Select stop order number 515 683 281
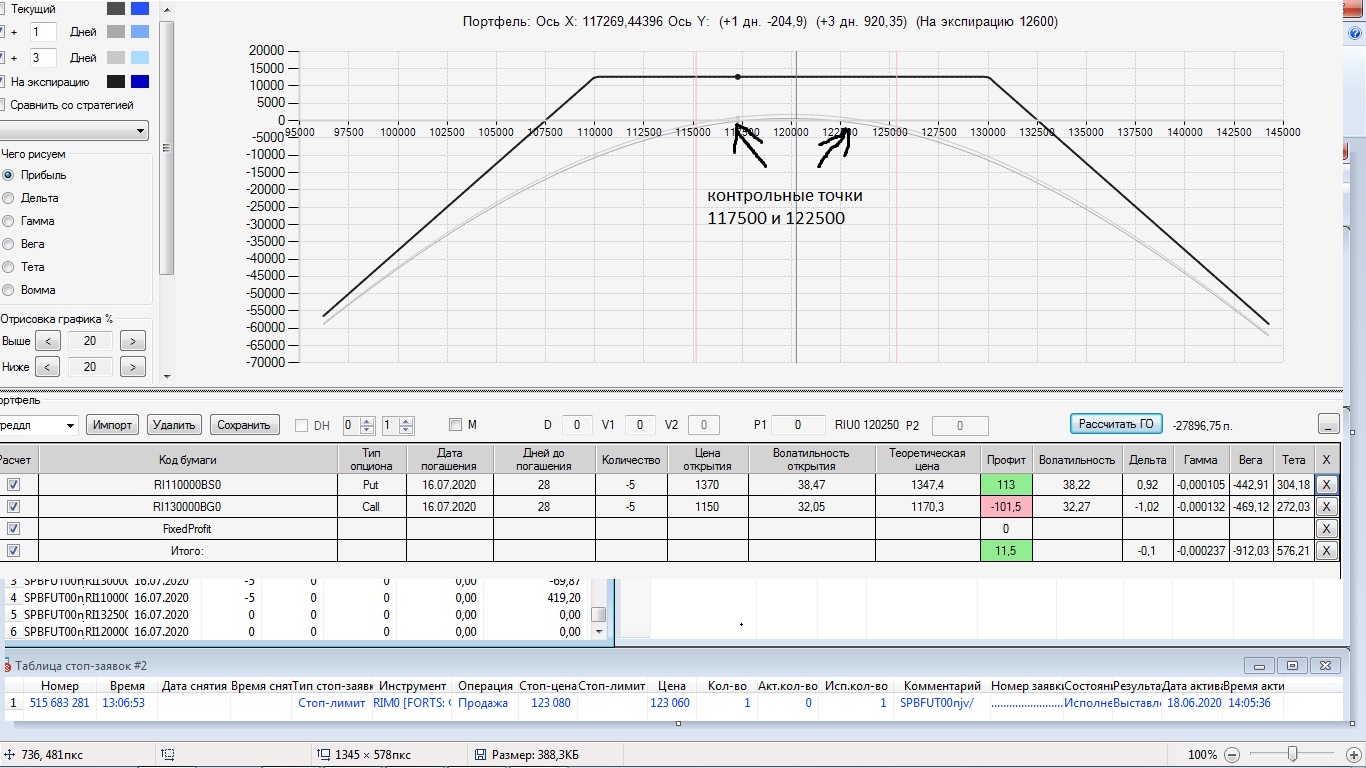1366x768 pixels. [x=58, y=703]
